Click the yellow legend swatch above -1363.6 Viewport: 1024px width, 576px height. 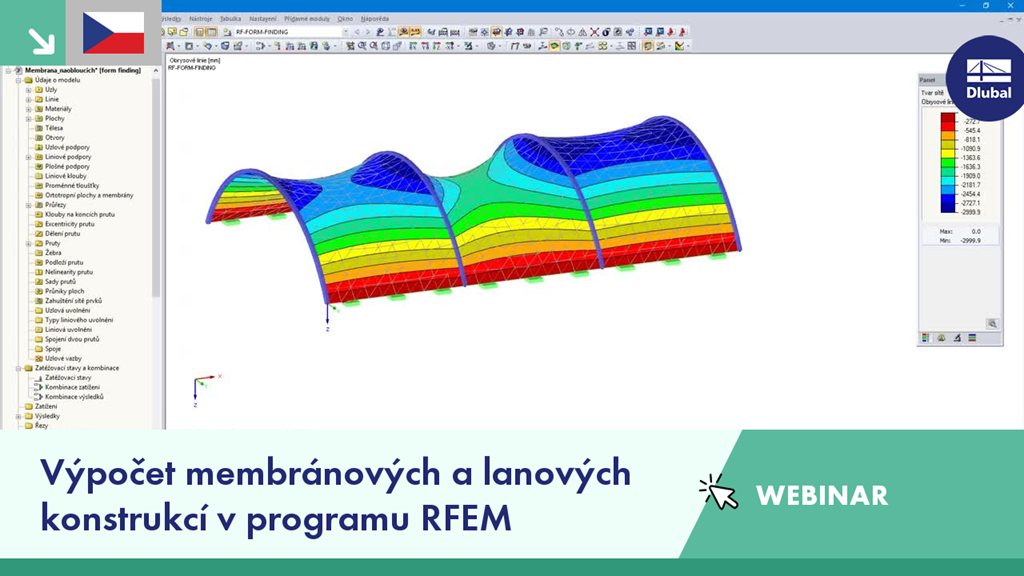click(x=948, y=153)
